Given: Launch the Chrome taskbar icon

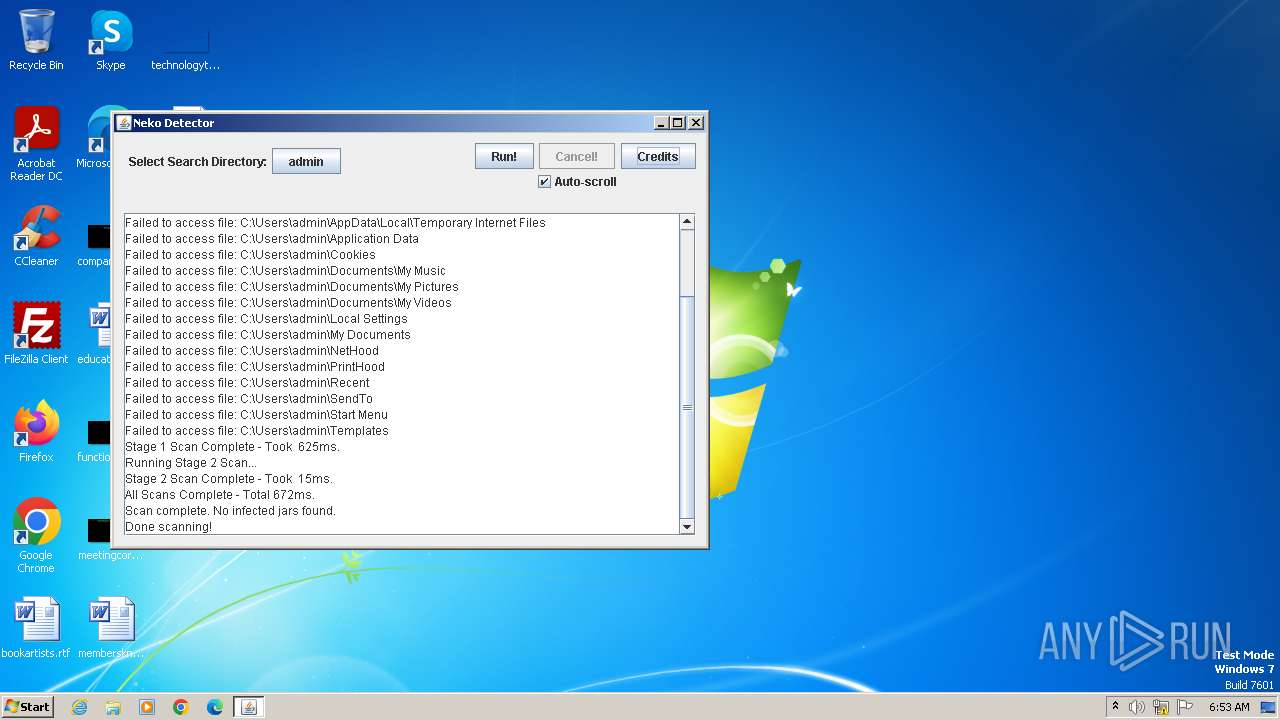Looking at the screenshot, I should pyautogui.click(x=181, y=707).
